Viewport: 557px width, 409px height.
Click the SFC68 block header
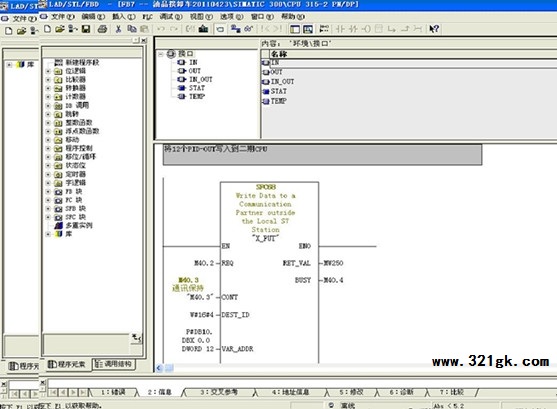266,187
